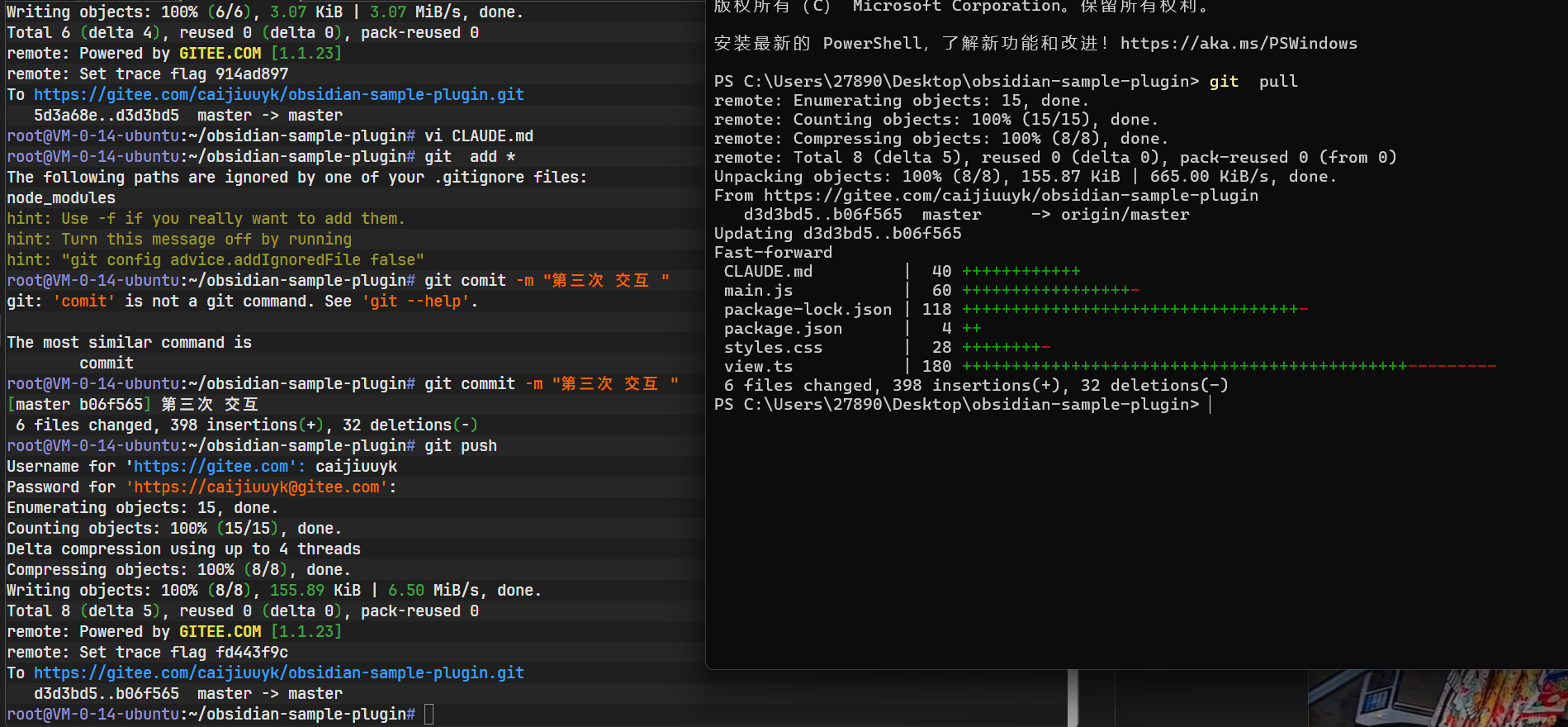Viewport: 1568px width, 727px height.
Task: Click the orange 'git --help' text
Action: (415, 302)
